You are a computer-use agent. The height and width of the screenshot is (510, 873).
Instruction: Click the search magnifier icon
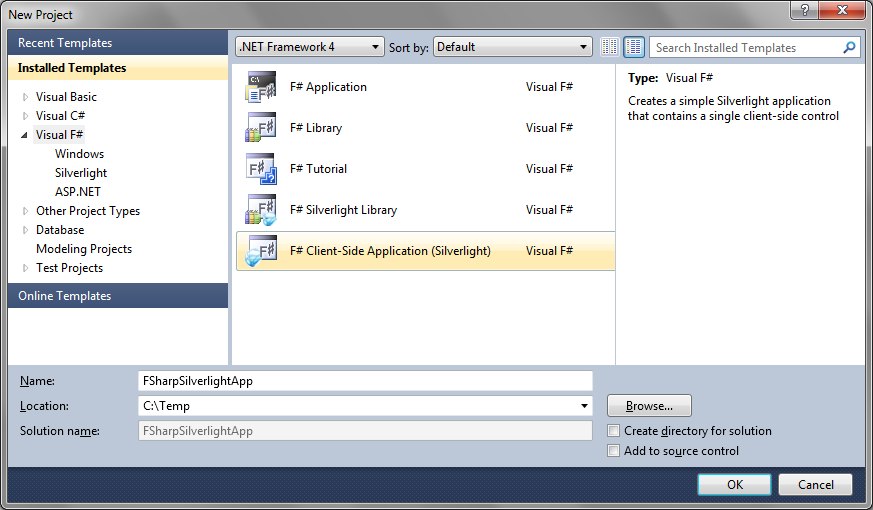[x=849, y=47]
